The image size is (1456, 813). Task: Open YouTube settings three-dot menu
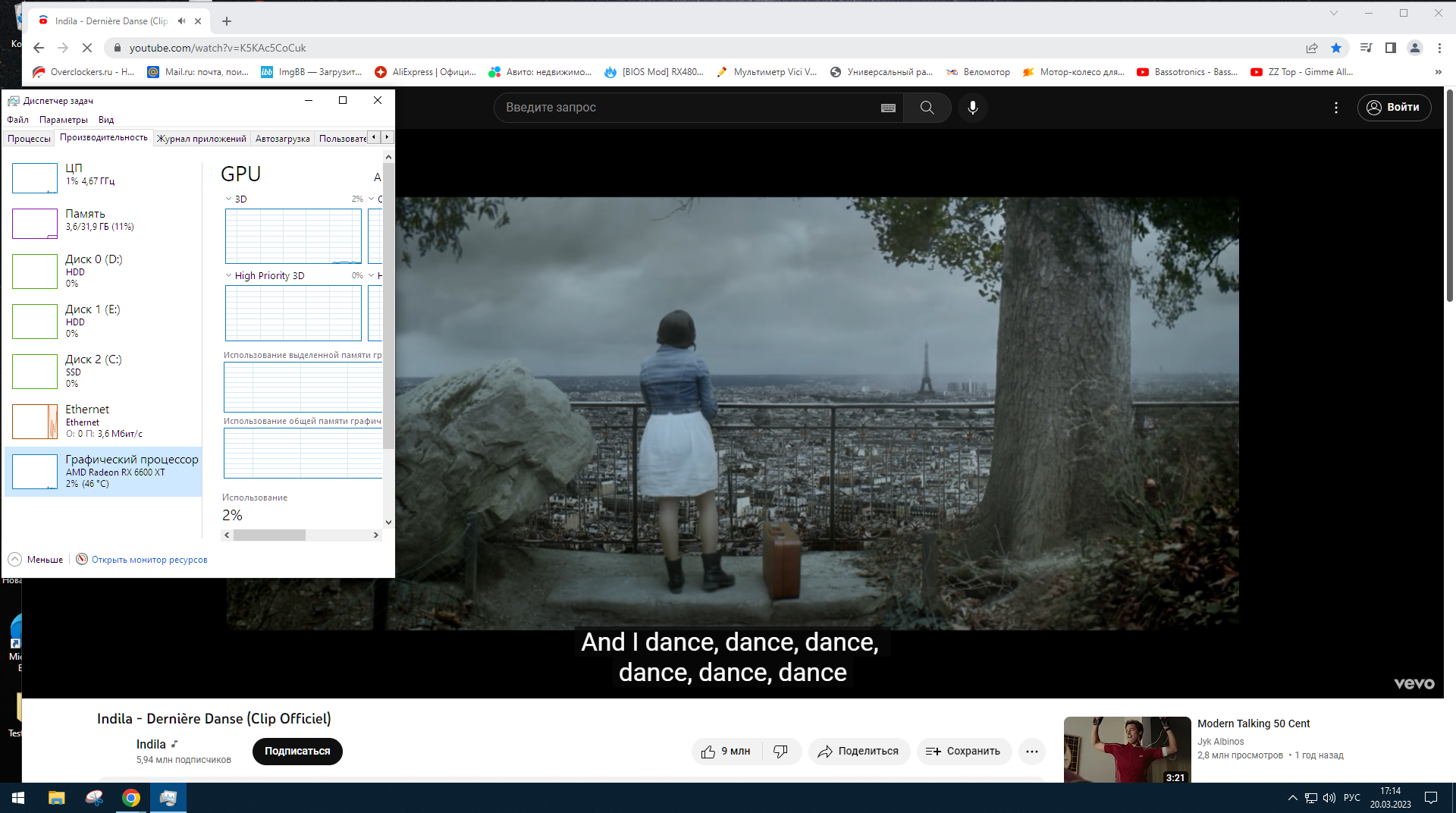(1336, 108)
